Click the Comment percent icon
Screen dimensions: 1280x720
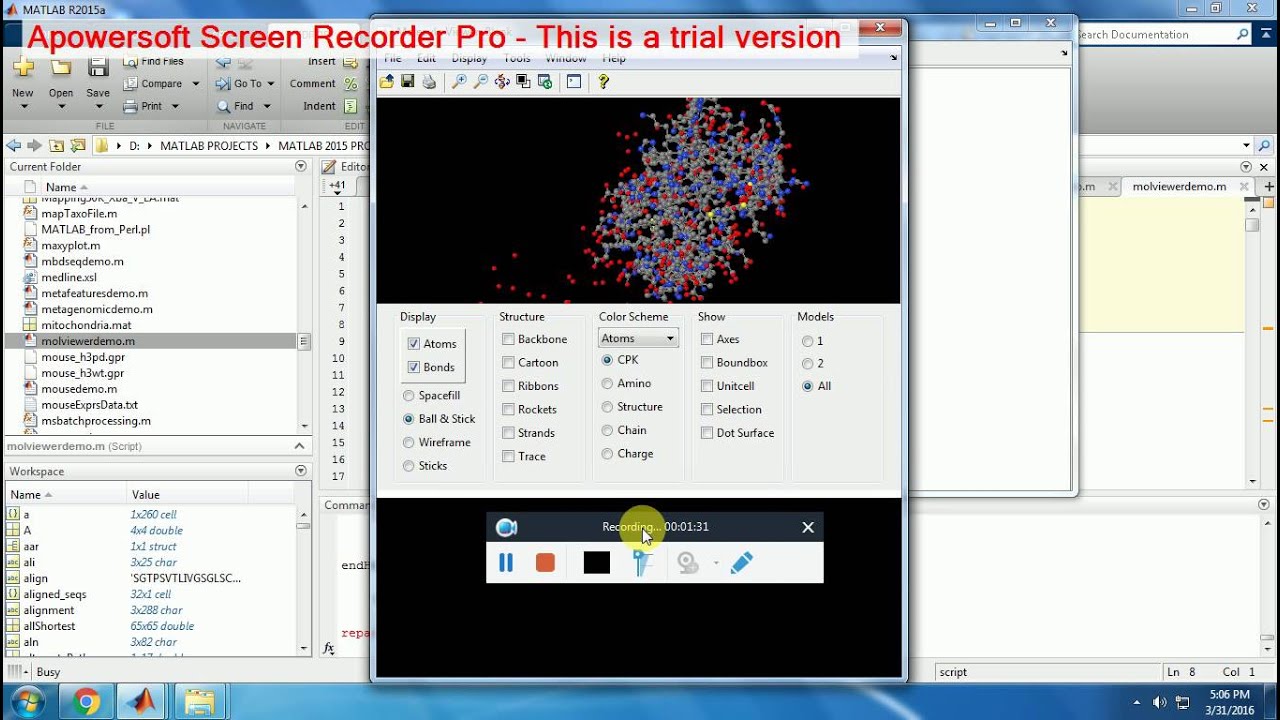(x=350, y=84)
